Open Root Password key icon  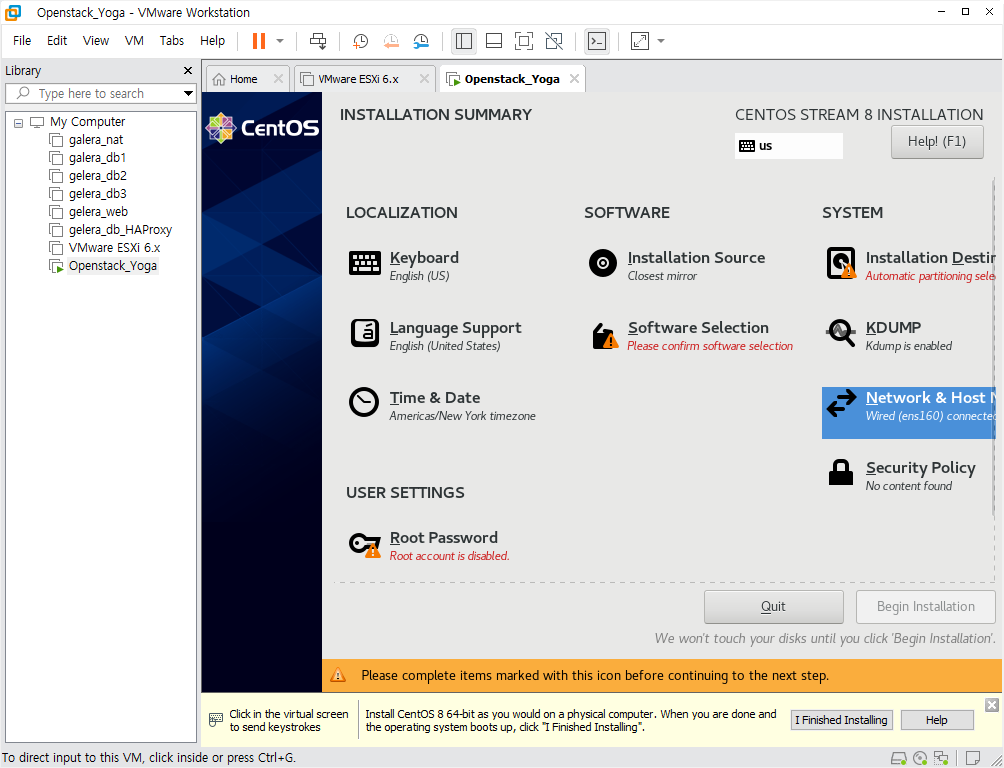pyautogui.click(x=364, y=544)
